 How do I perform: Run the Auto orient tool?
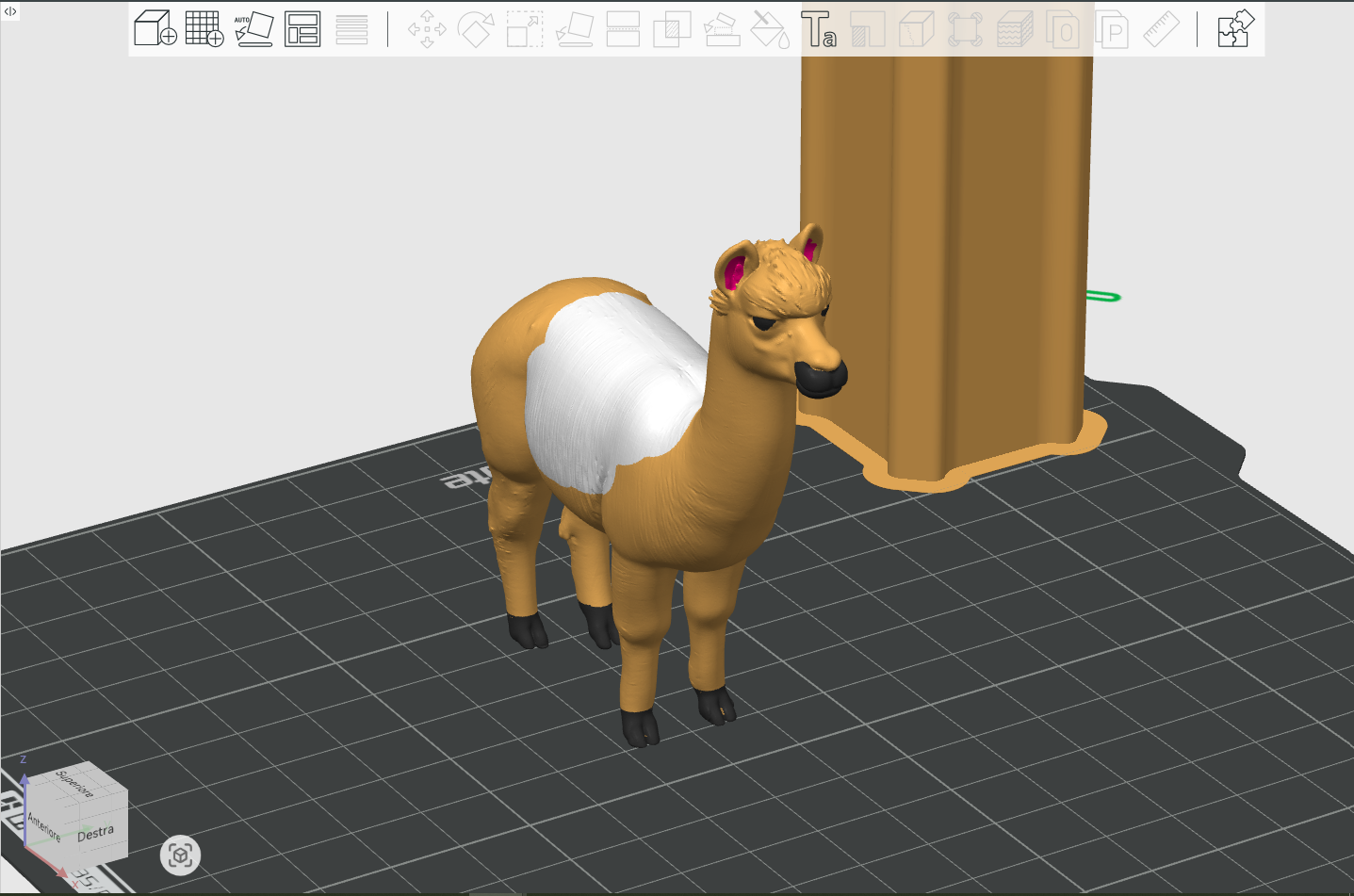coord(253,28)
